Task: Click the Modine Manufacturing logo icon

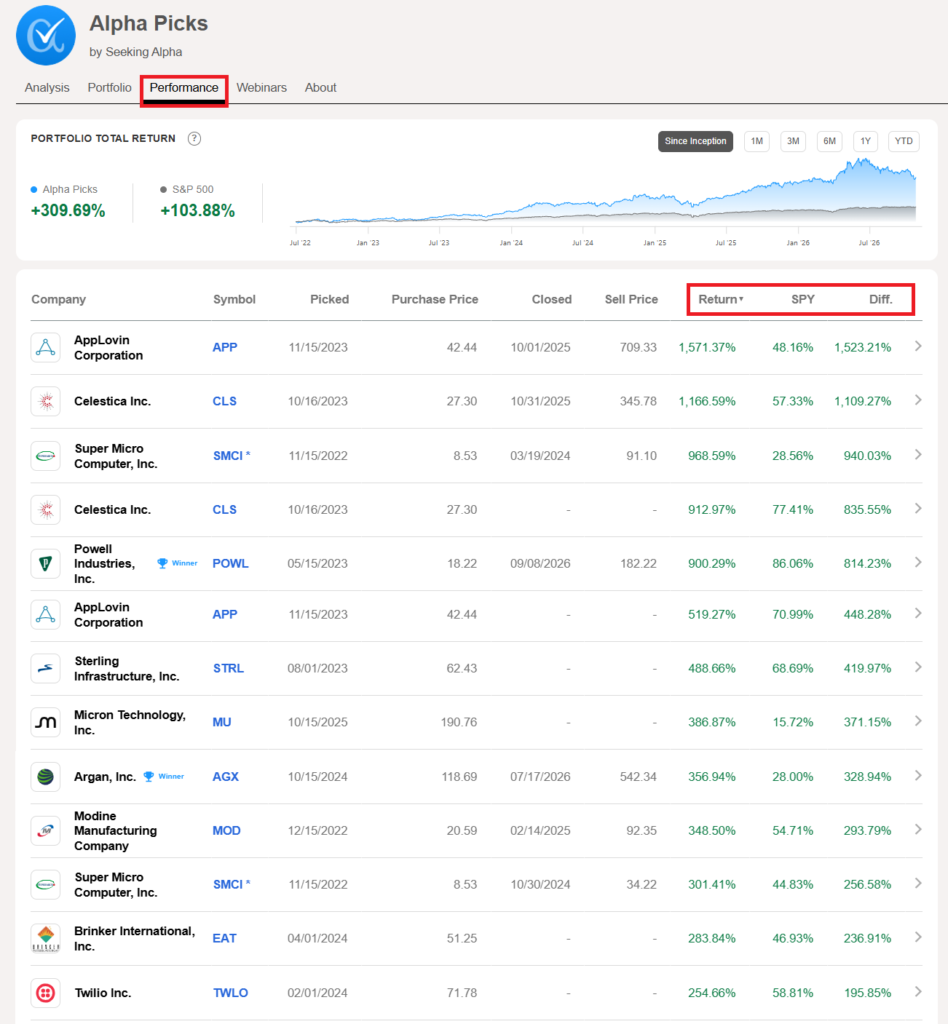Action: (46, 831)
